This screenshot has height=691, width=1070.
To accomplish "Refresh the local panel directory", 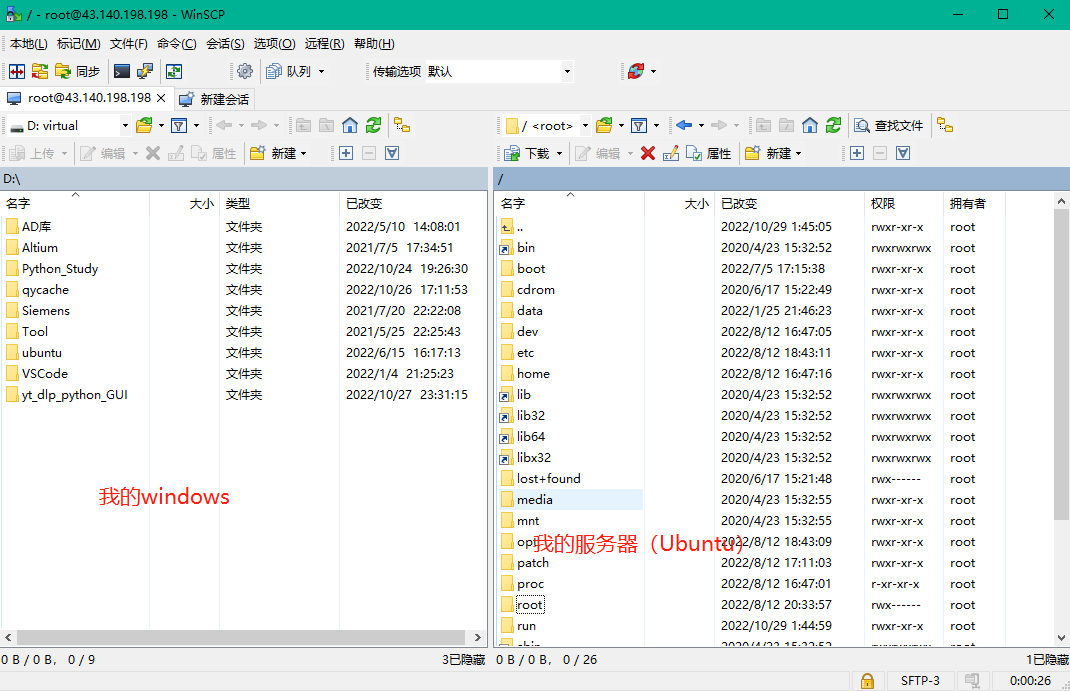I will tap(373, 126).
